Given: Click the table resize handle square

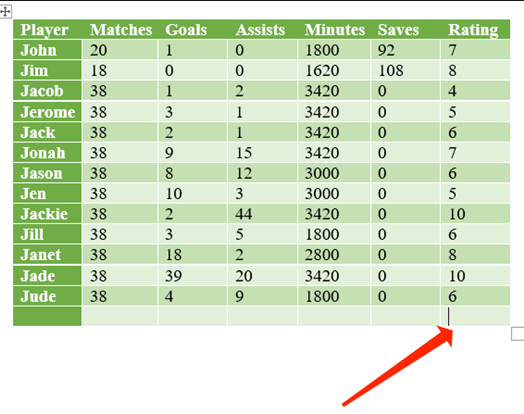Looking at the screenshot, I should [x=518, y=334].
